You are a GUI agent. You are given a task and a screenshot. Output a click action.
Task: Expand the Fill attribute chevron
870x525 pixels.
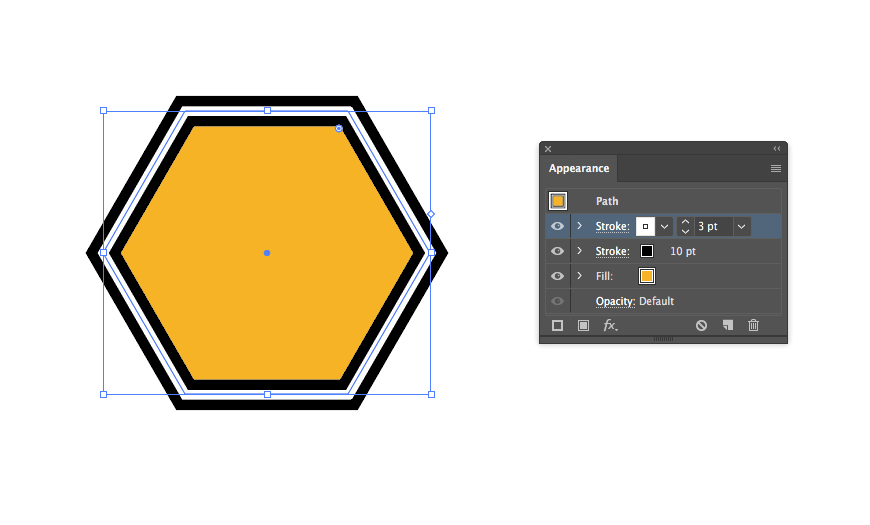pyautogui.click(x=580, y=276)
